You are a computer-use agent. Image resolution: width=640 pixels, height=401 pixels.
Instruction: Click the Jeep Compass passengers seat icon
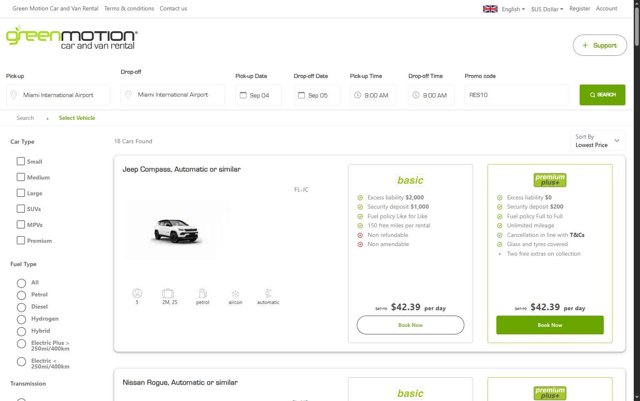point(137,293)
